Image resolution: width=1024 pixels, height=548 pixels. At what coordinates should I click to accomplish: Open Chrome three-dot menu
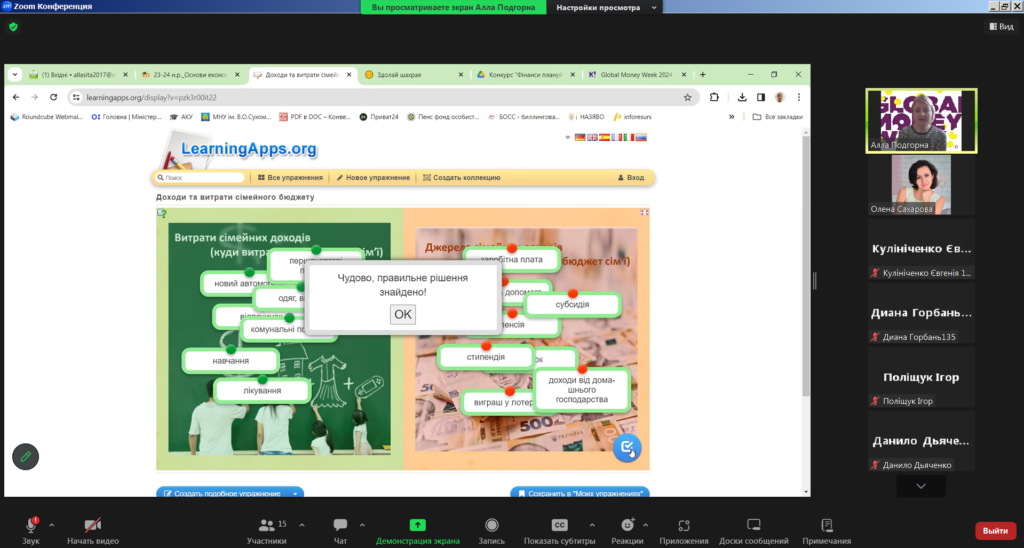[799, 97]
